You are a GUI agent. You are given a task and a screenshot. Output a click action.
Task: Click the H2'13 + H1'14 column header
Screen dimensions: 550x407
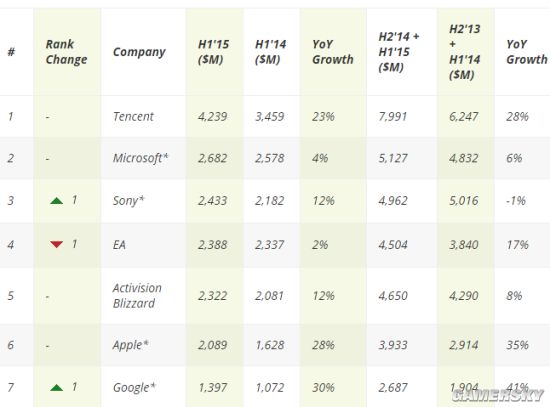(x=464, y=52)
